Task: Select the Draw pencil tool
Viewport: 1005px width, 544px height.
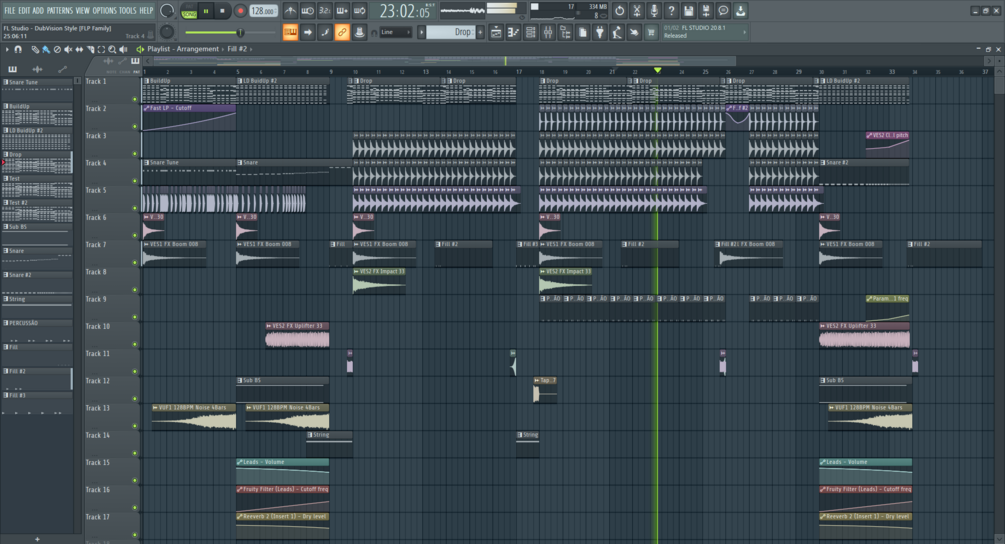Action: tap(35, 49)
